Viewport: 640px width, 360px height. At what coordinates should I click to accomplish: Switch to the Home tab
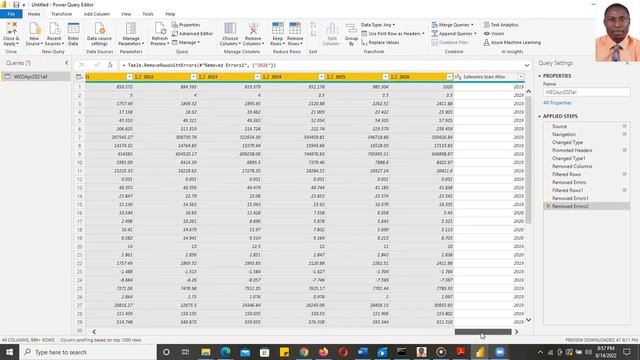34,14
